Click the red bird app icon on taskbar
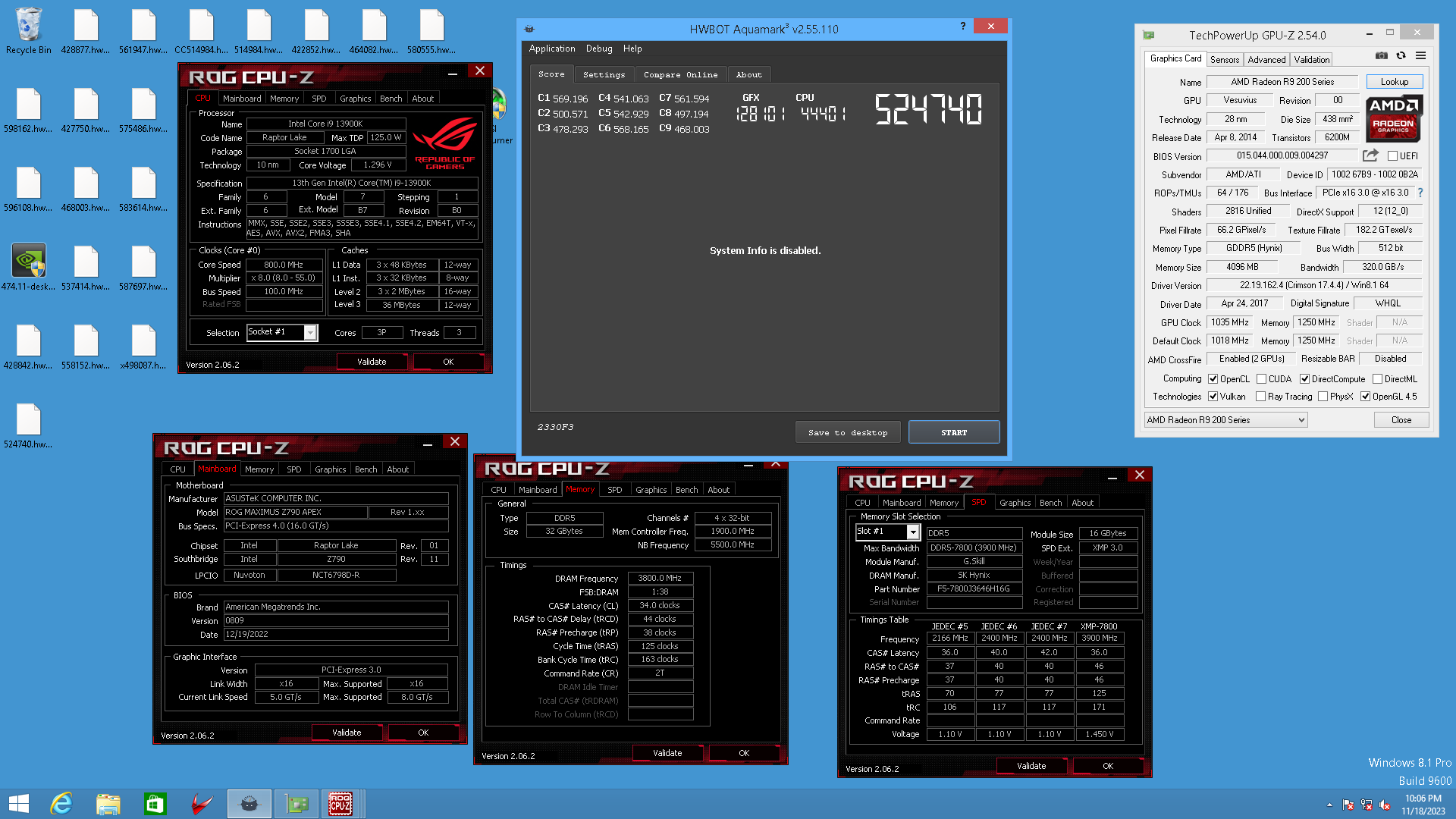Screen dimensions: 1456x819 point(202,804)
